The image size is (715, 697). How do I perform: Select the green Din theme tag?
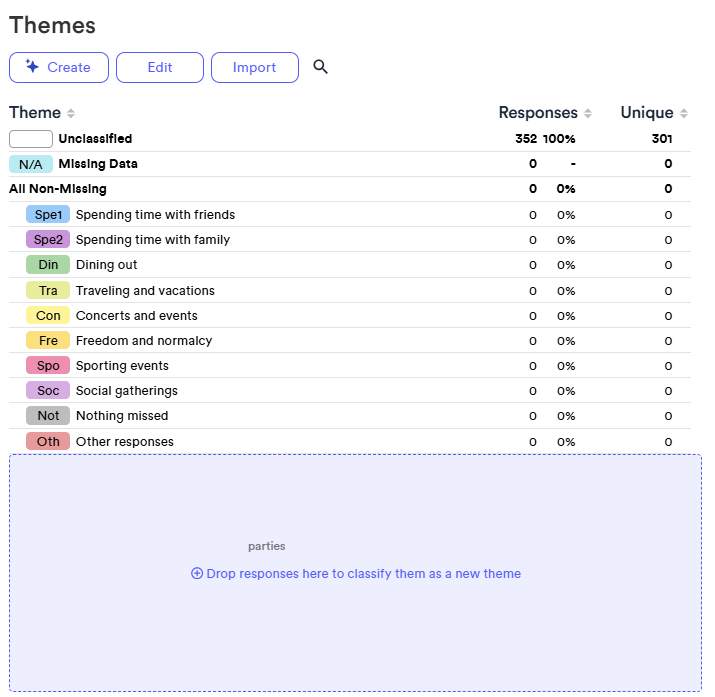[x=48, y=265]
